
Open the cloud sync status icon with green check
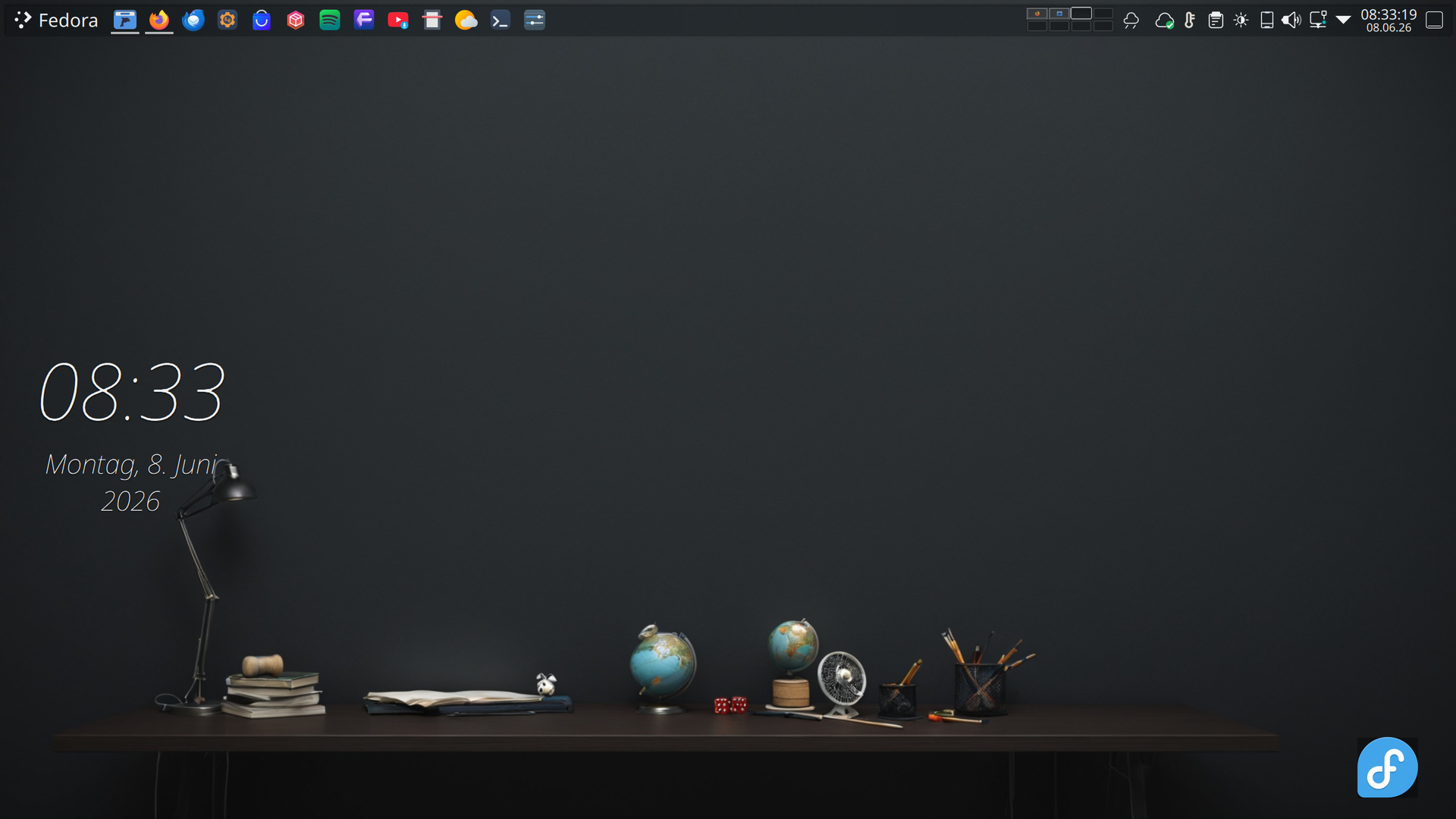1164,20
